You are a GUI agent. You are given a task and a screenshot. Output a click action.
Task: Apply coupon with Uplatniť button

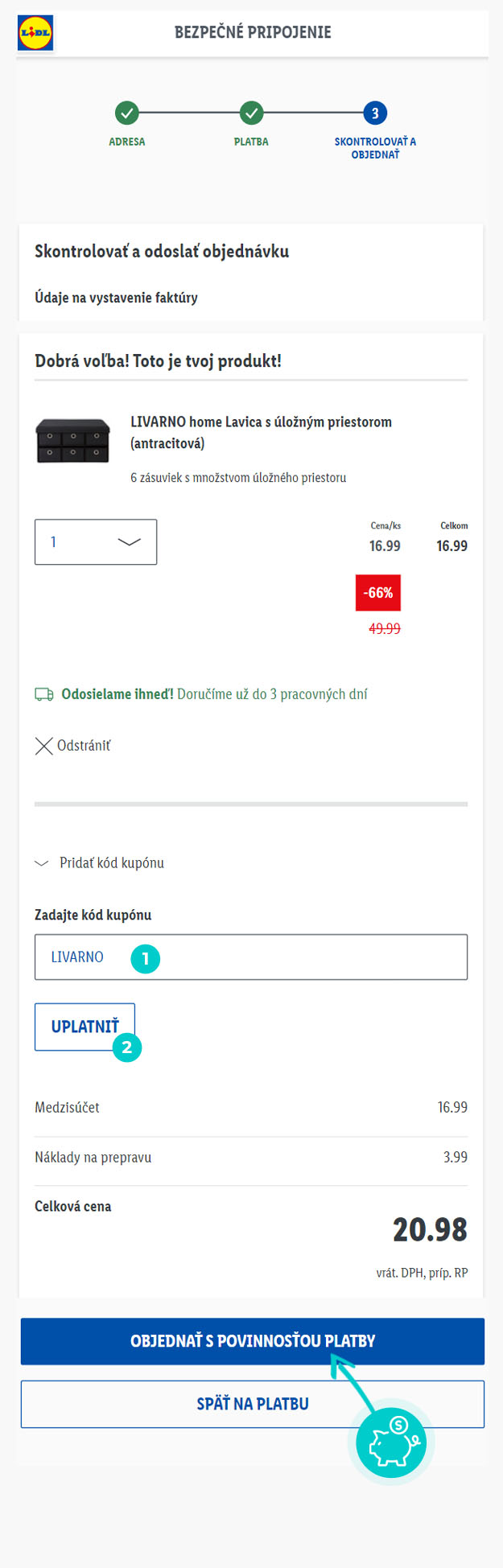(x=85, y=1027)
